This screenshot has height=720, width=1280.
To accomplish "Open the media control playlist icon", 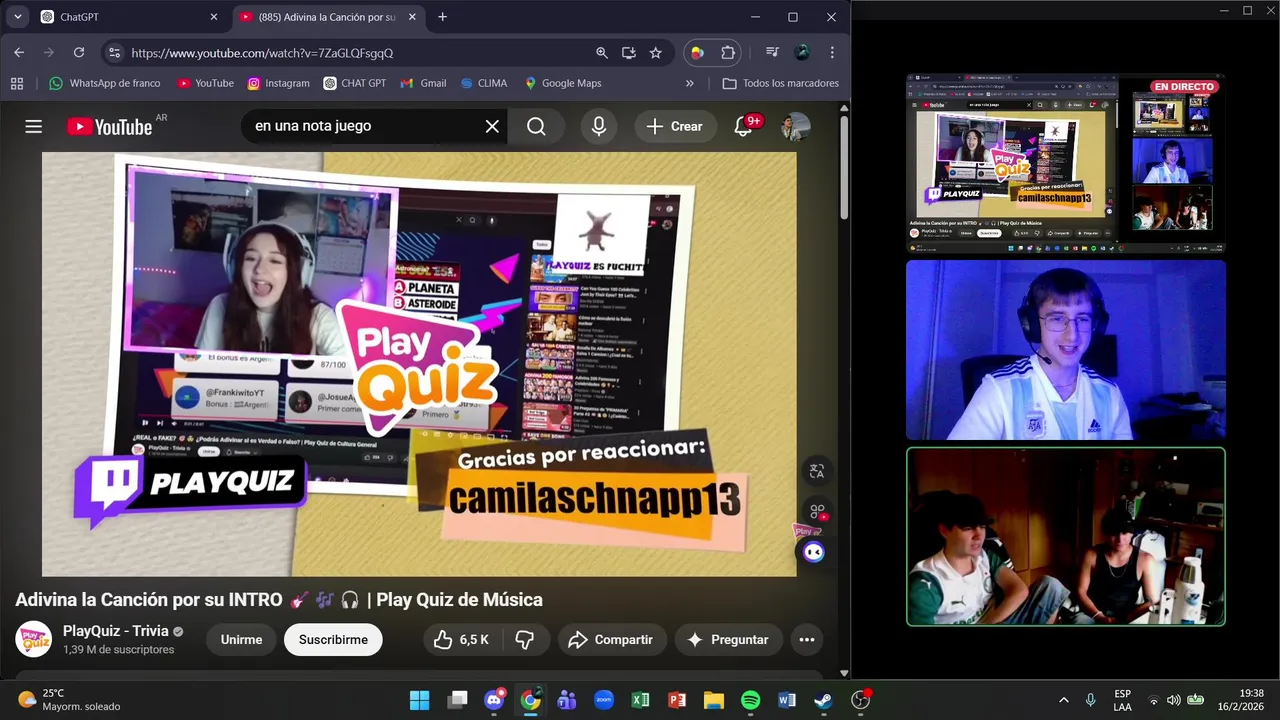I will 772,53.
